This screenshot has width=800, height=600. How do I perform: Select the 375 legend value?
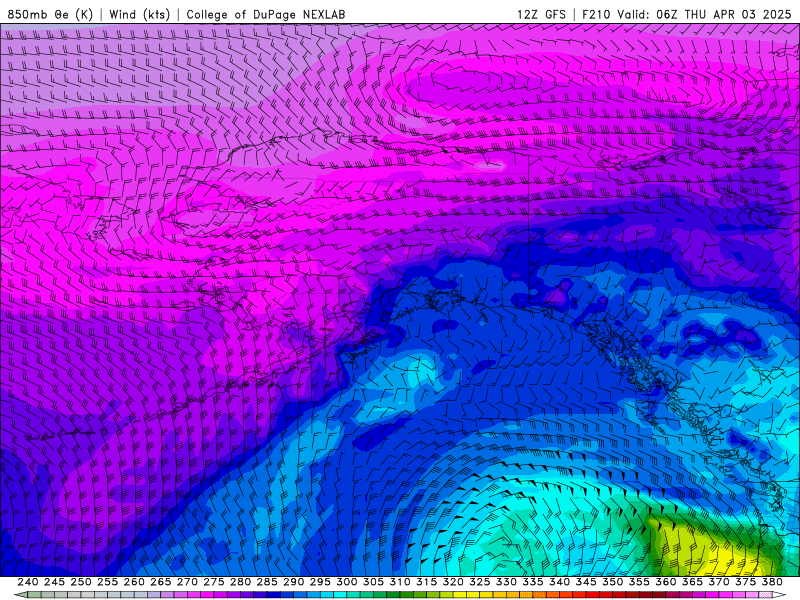(x=745, y=582)
